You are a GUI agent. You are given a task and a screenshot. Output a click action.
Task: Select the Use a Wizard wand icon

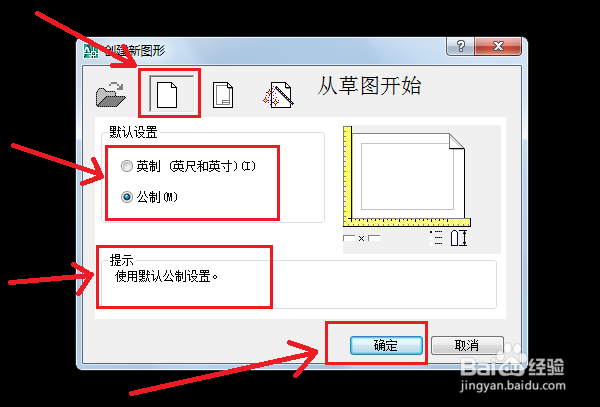(x=278, y=94)
